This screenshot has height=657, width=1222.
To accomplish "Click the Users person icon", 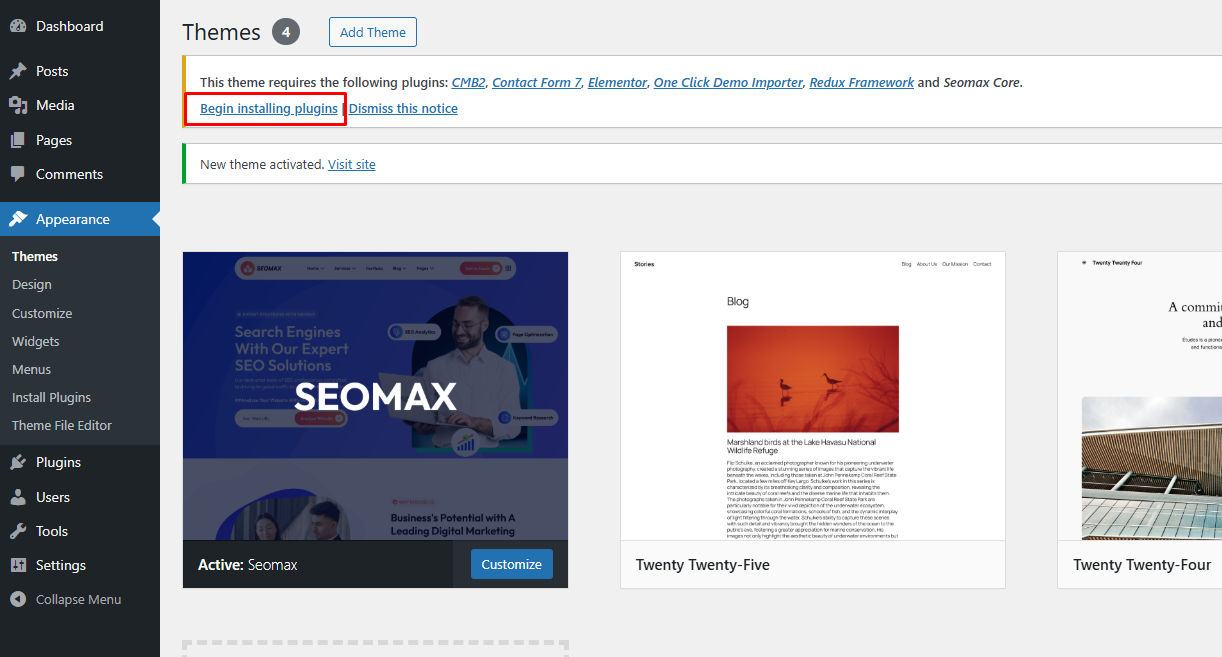I will (18, 497).
